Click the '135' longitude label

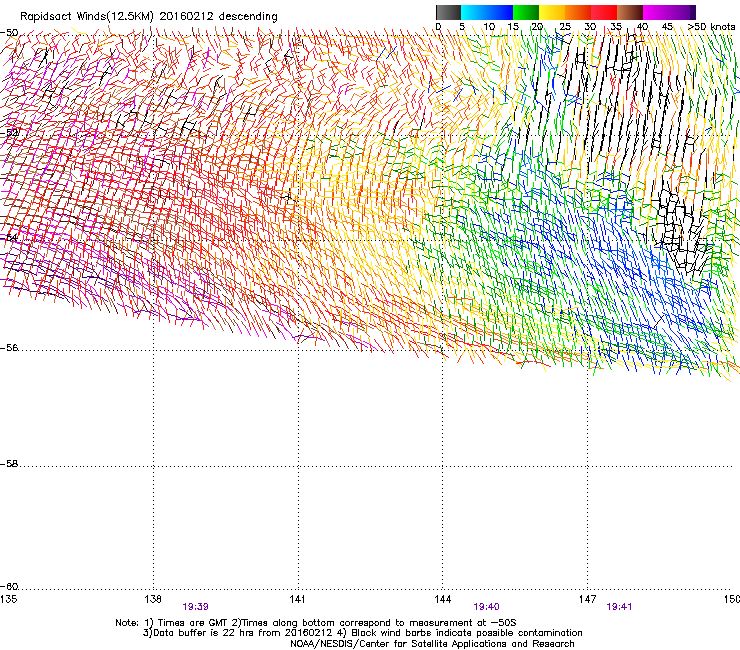point(8,599)
